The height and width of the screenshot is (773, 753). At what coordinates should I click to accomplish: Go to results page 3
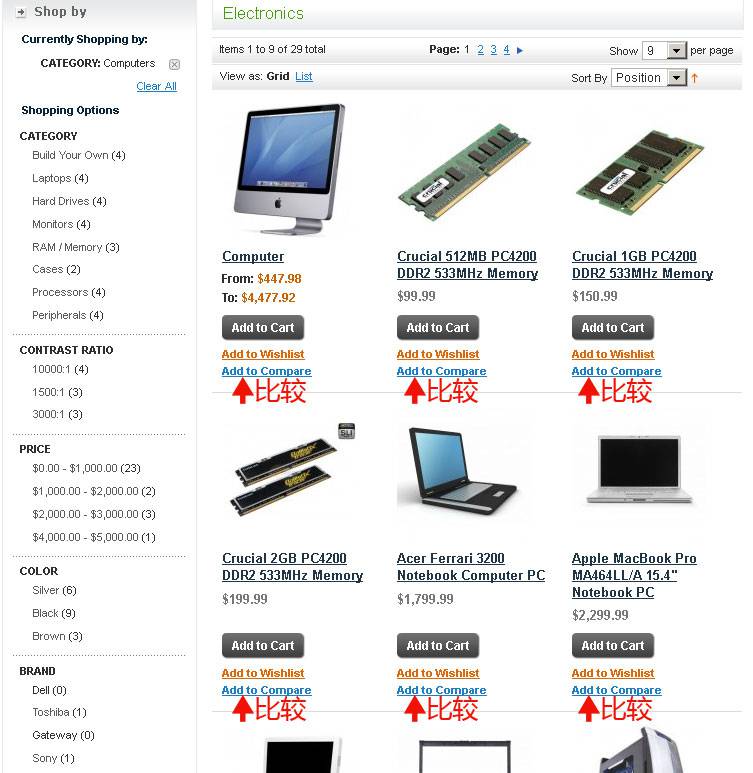click(x=494, y=50)
